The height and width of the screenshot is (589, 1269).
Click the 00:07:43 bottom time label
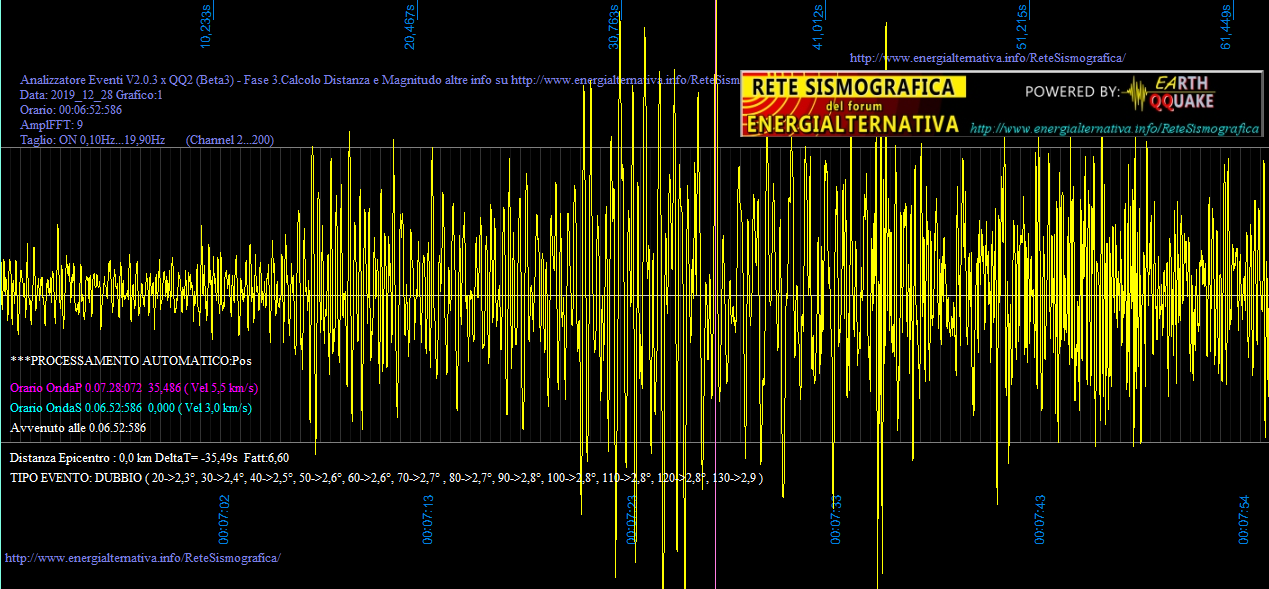click(x=1040, y=519)
